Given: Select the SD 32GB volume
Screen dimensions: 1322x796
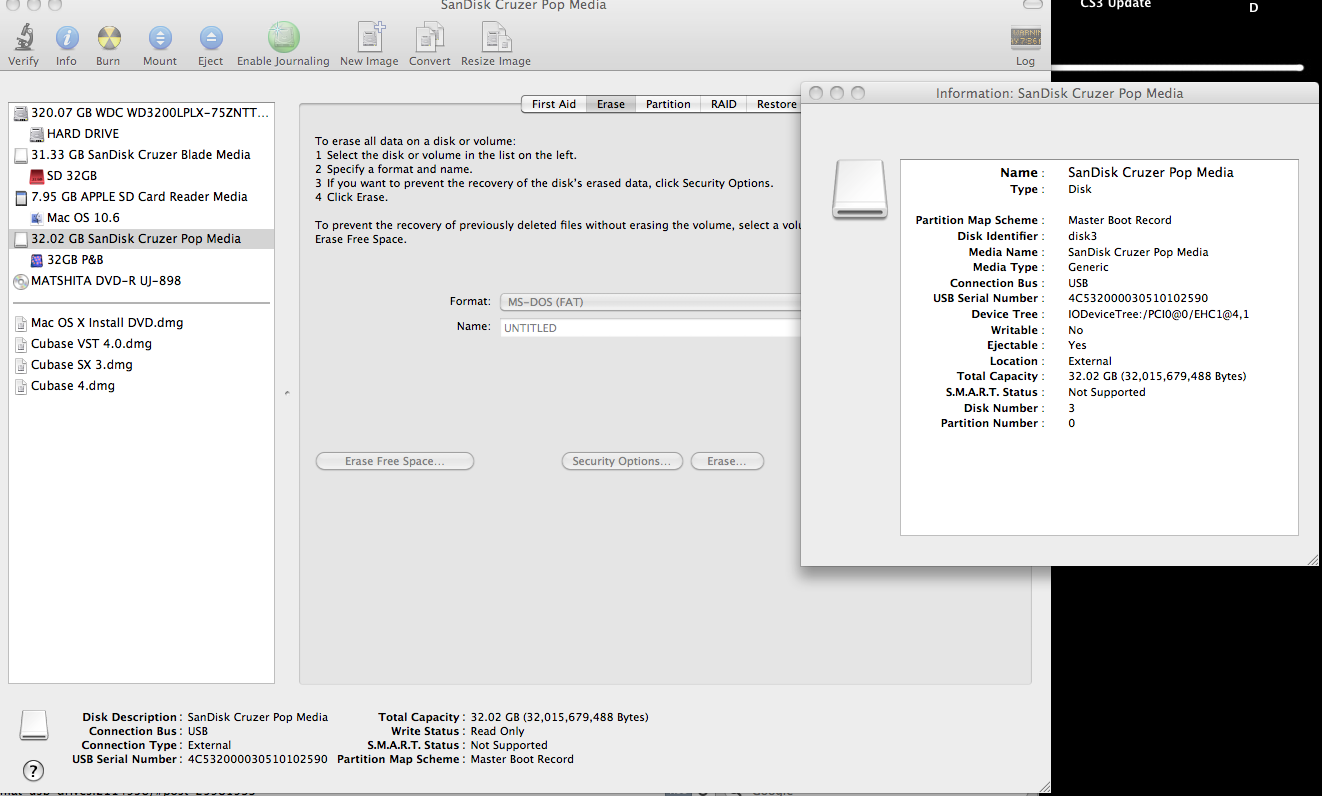Looking at the screenshot, I should [x=141, y=176].
